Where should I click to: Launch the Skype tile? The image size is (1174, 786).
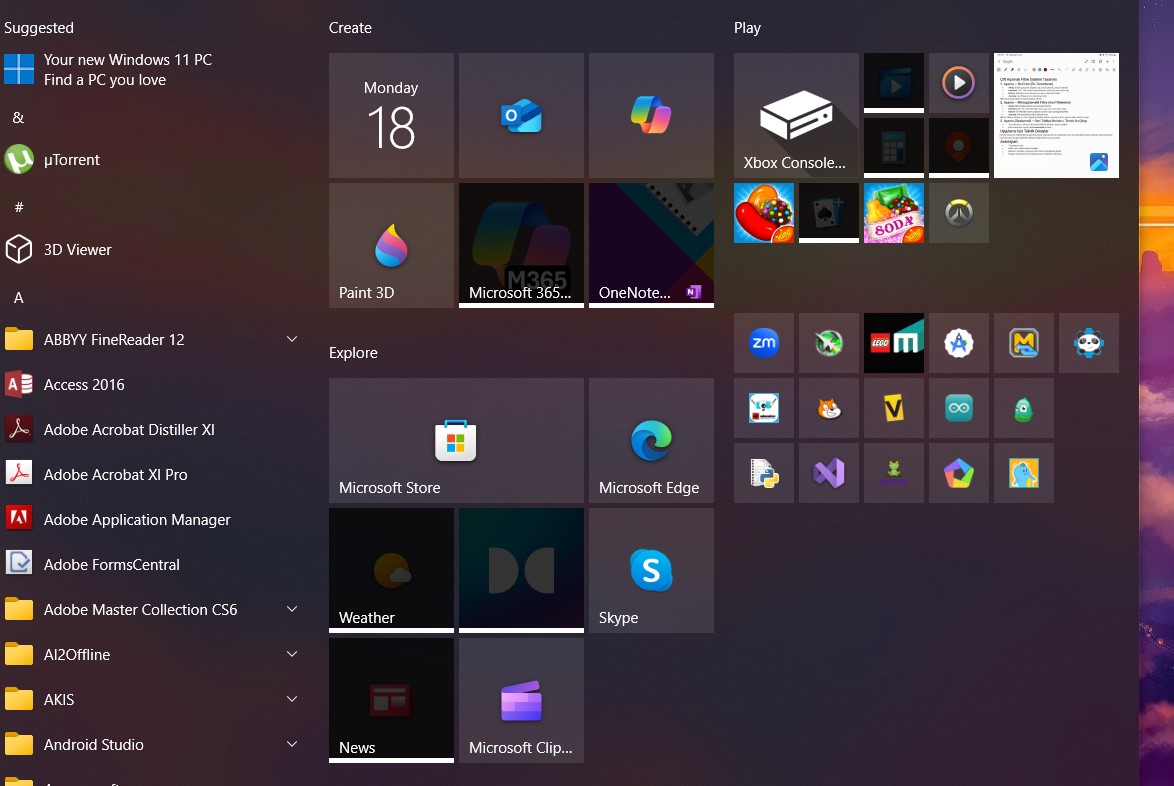651,570
